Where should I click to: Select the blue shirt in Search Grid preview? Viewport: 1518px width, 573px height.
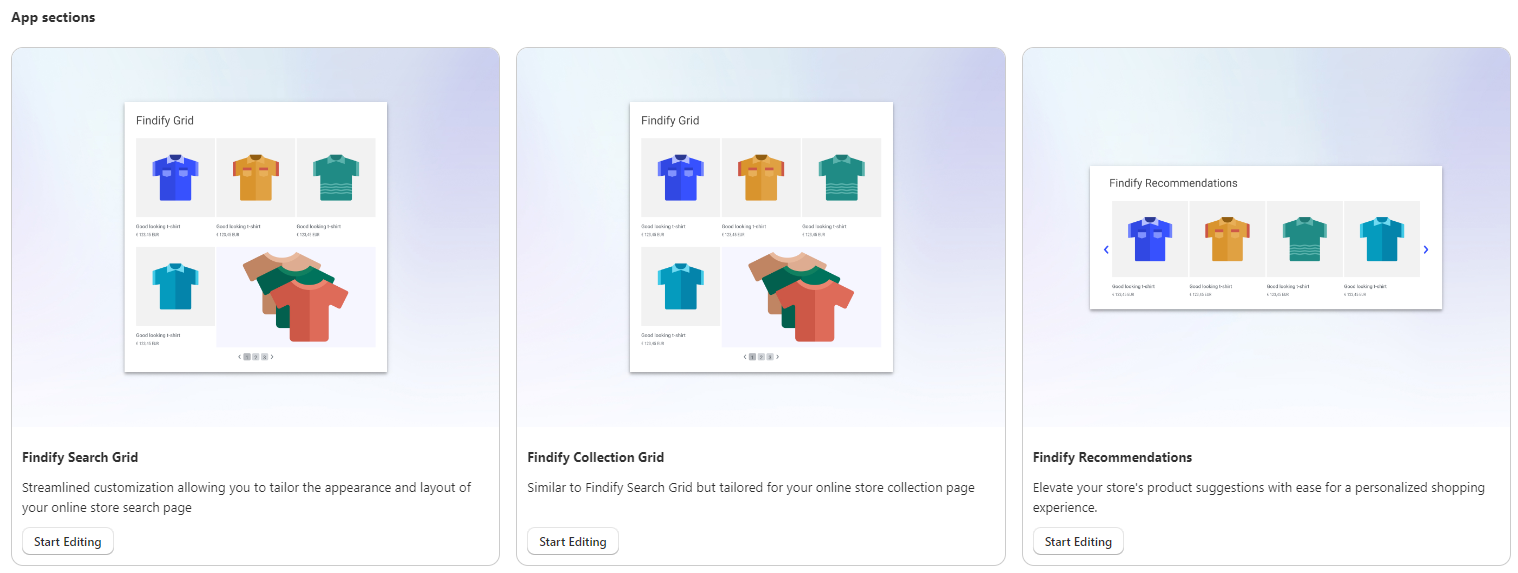176,178
